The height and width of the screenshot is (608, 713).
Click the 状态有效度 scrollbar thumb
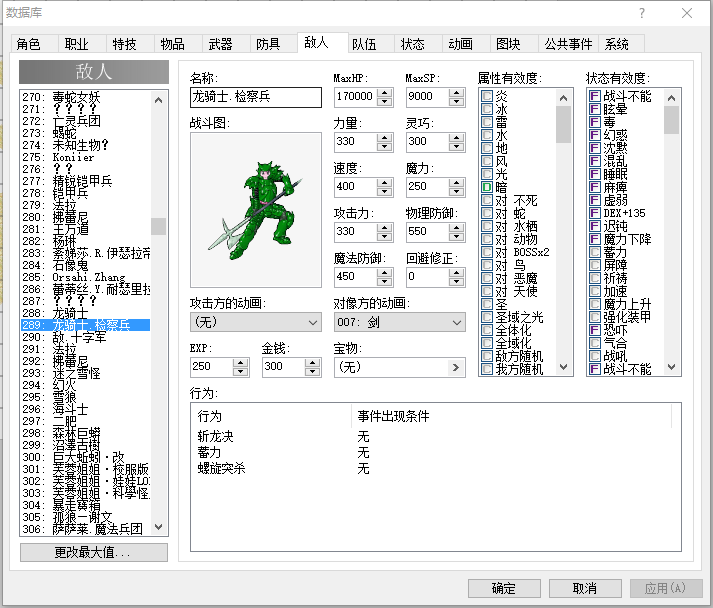(671, 120)
